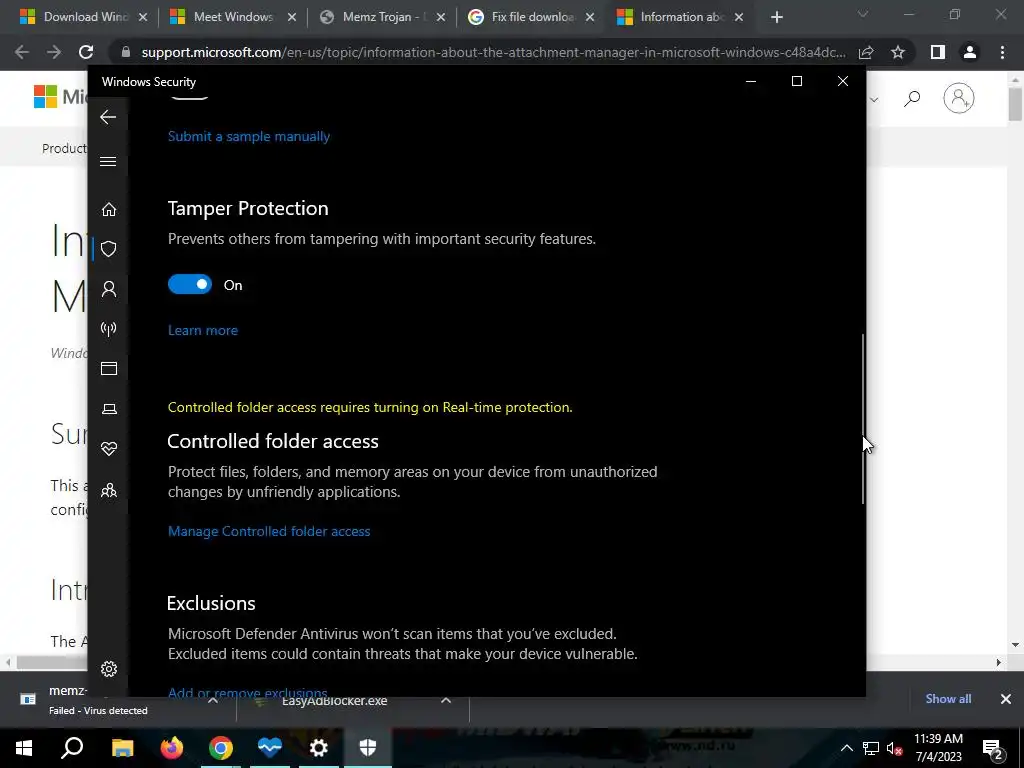The image size is (1024, 768).
Task: Open the Windows Start menu
Action: (x=24, y=748)
